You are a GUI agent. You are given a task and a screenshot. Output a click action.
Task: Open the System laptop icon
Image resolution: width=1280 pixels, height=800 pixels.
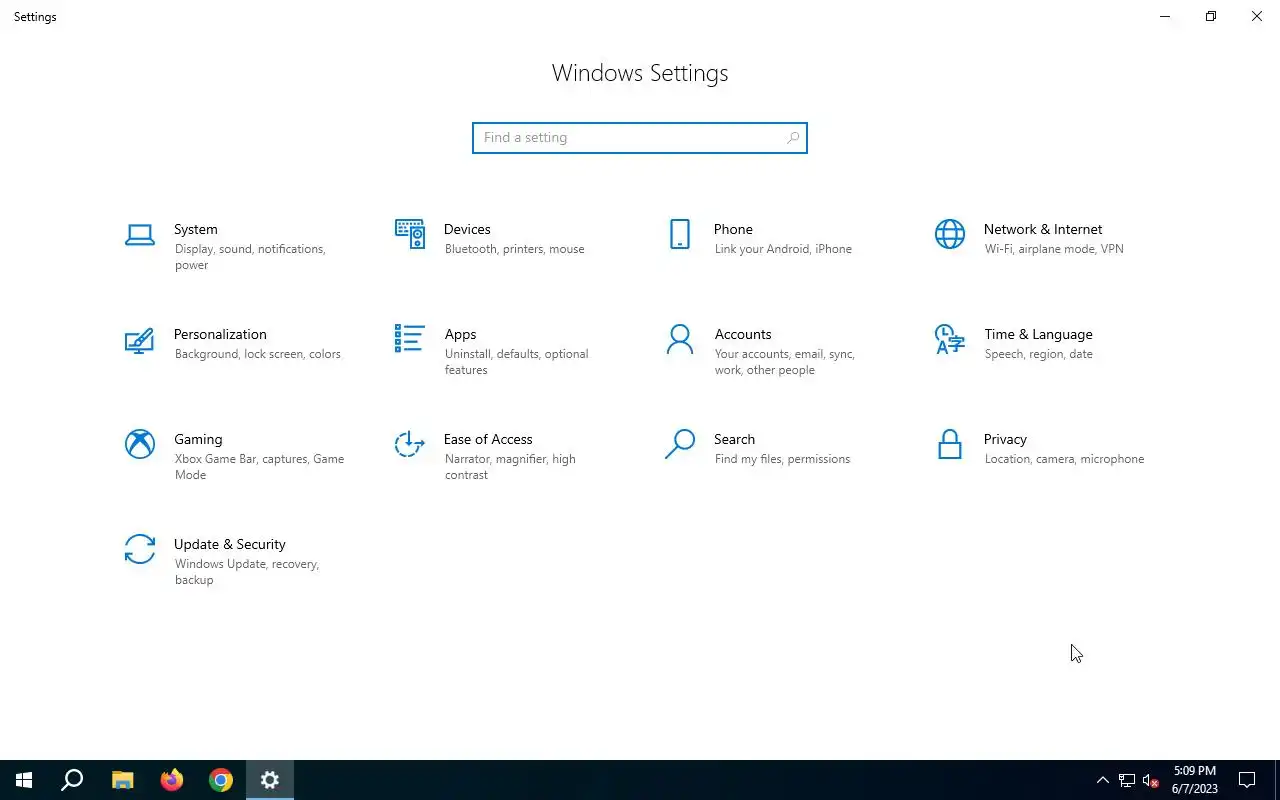(140, 235)
